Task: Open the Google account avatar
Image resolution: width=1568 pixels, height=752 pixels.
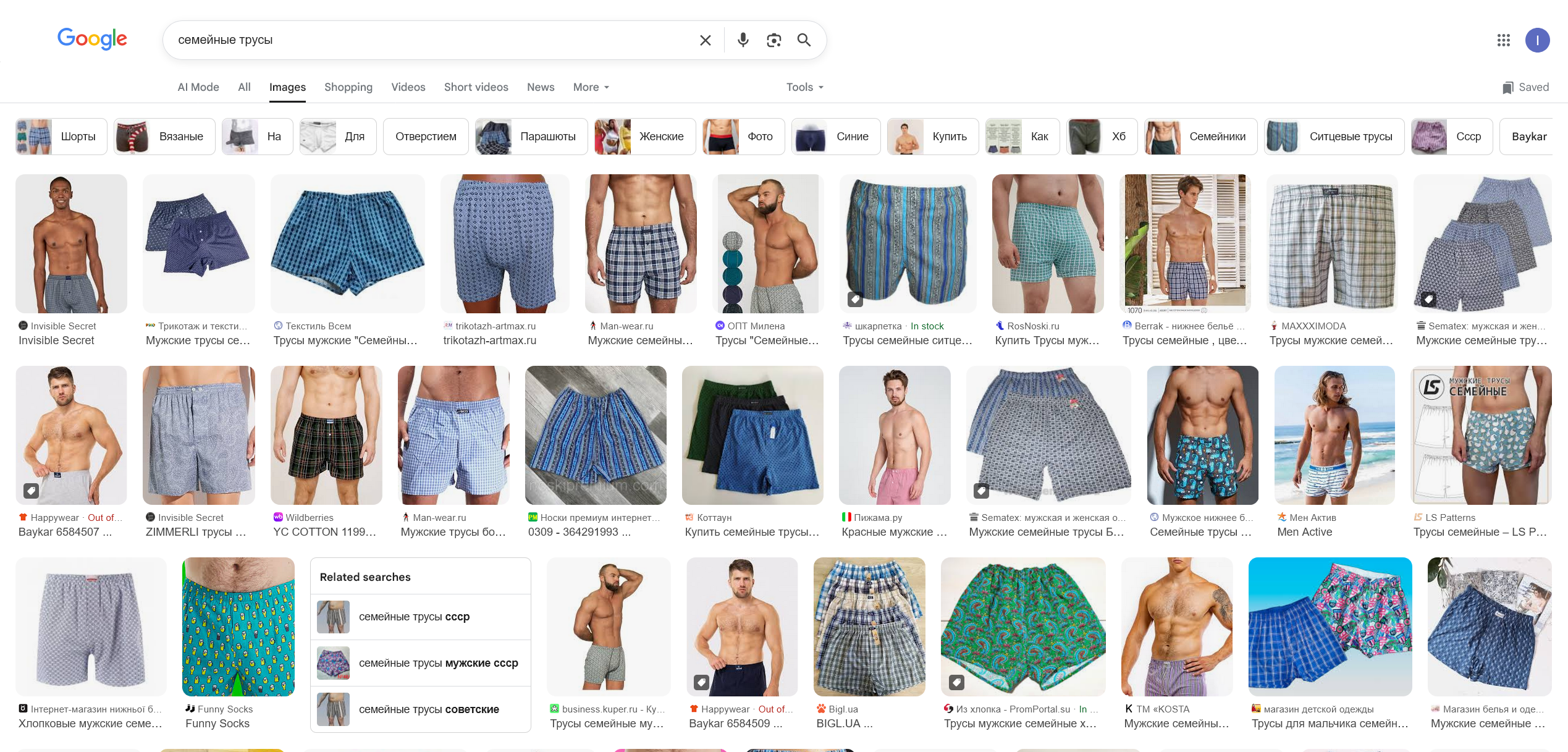Action: (x=1537, y=40)
